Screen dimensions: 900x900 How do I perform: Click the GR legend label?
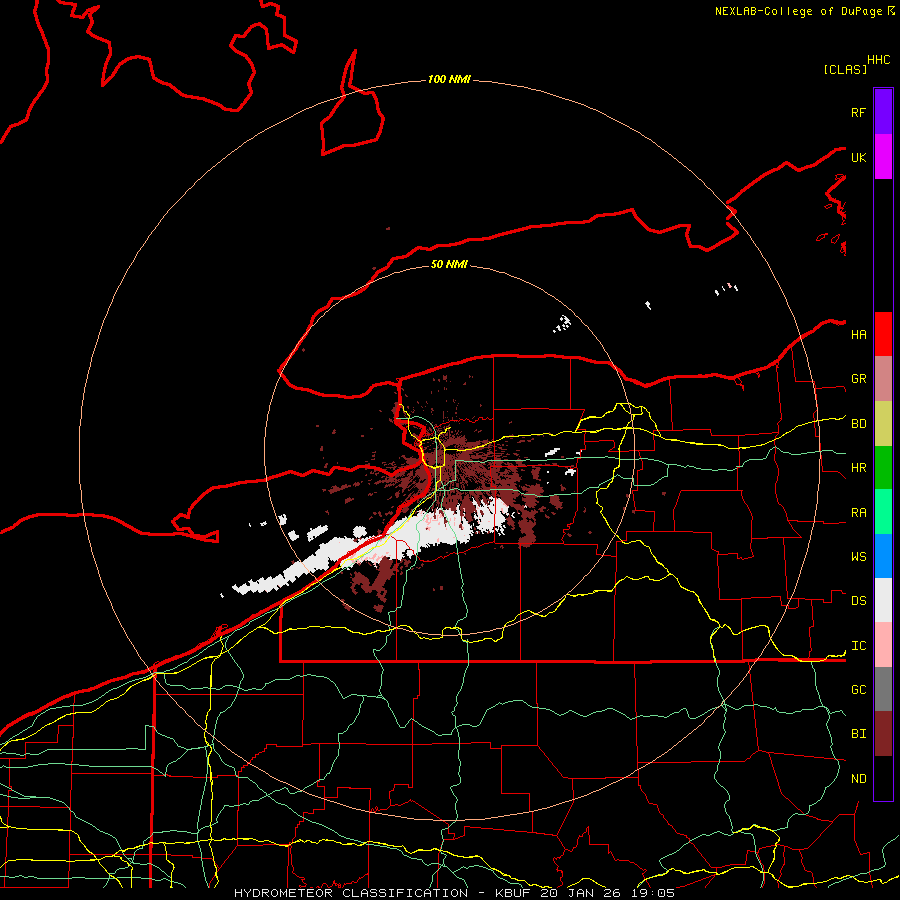point(858,379)
